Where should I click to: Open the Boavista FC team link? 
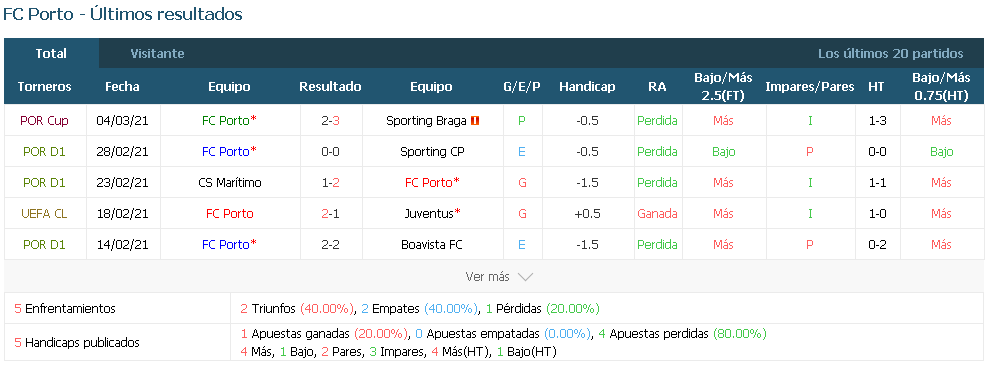432,245
